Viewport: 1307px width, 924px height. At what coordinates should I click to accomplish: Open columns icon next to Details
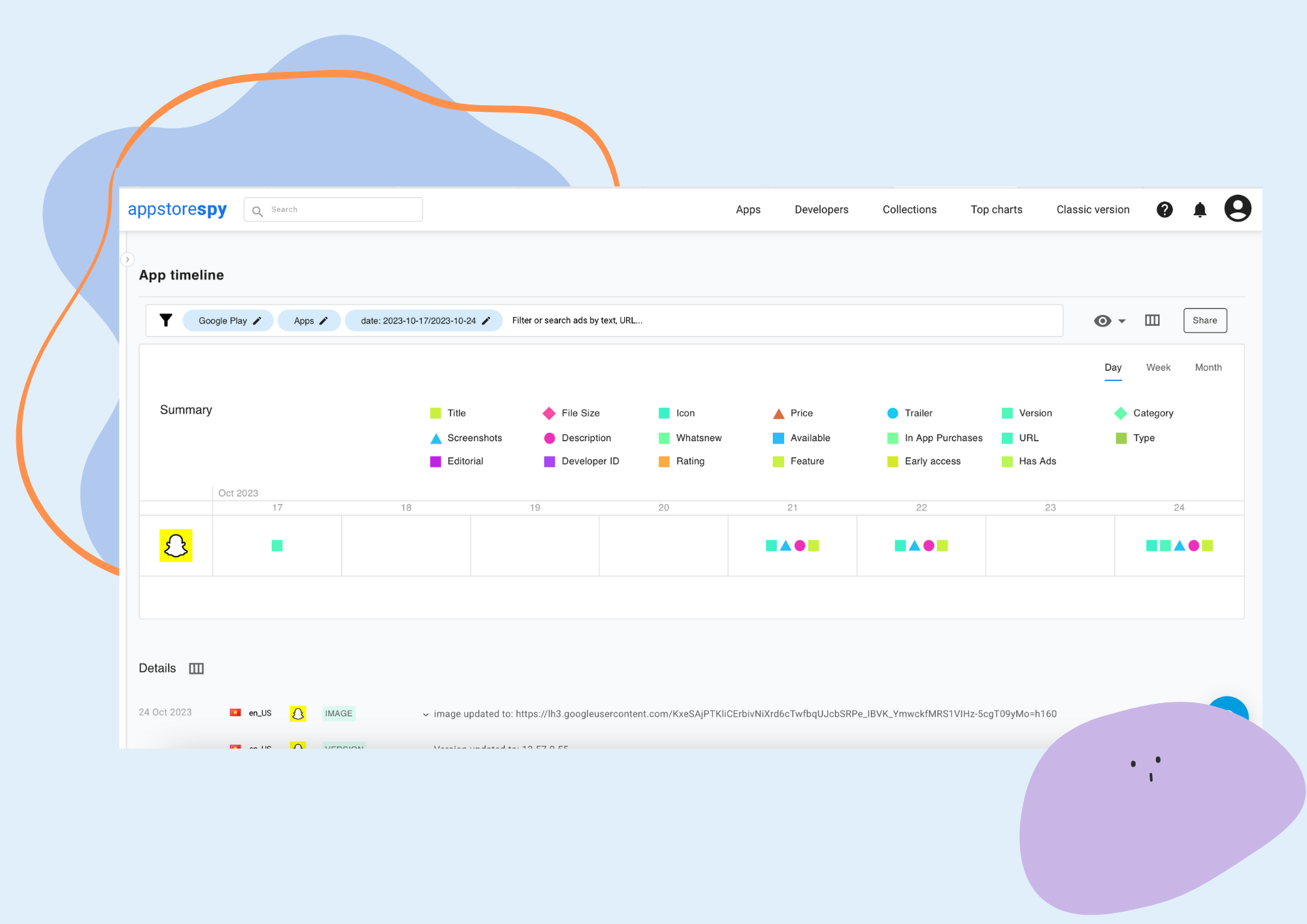pyautogui.click(x=197, y=668)
